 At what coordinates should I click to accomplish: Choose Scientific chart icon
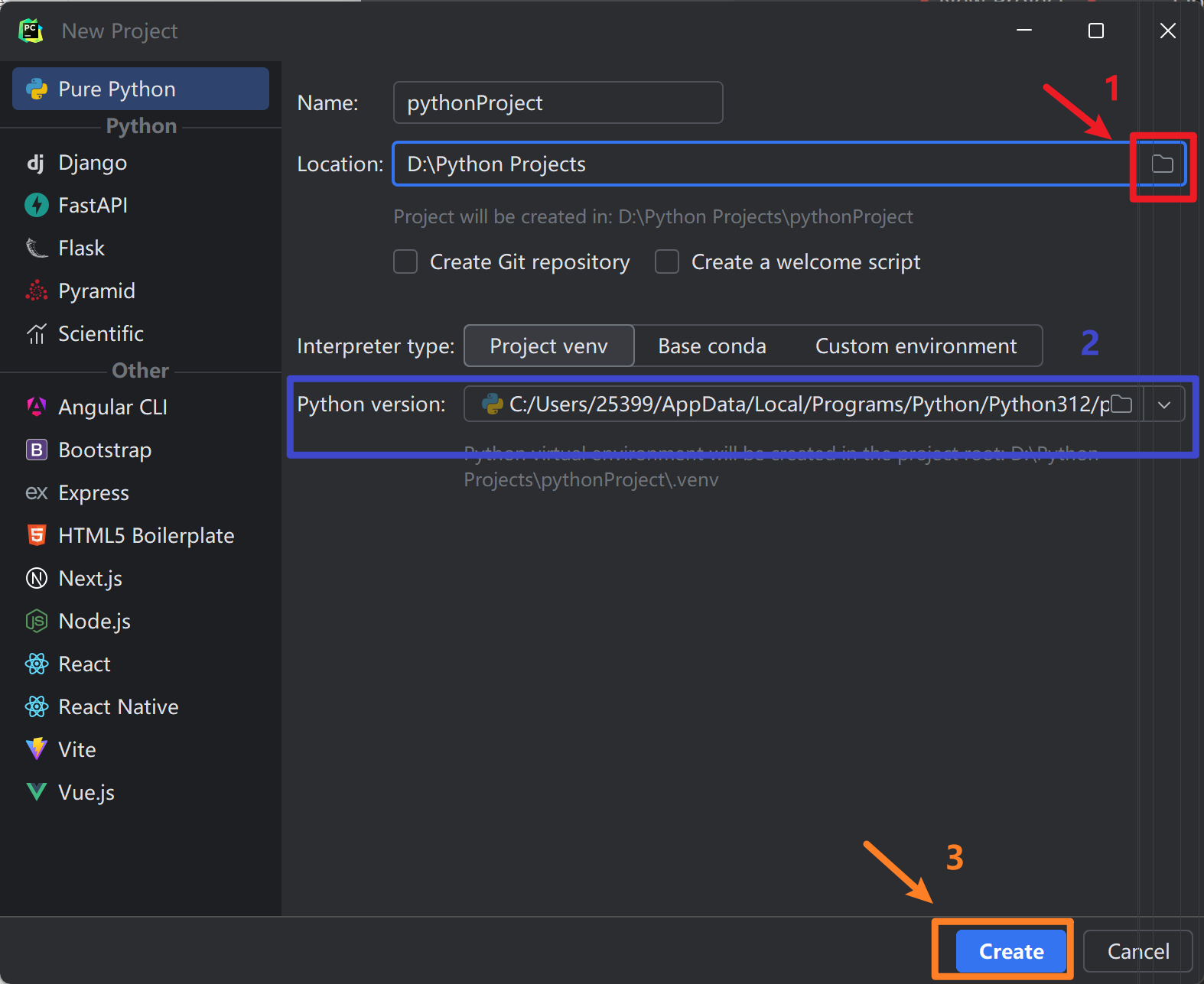[x=36, y=333]
